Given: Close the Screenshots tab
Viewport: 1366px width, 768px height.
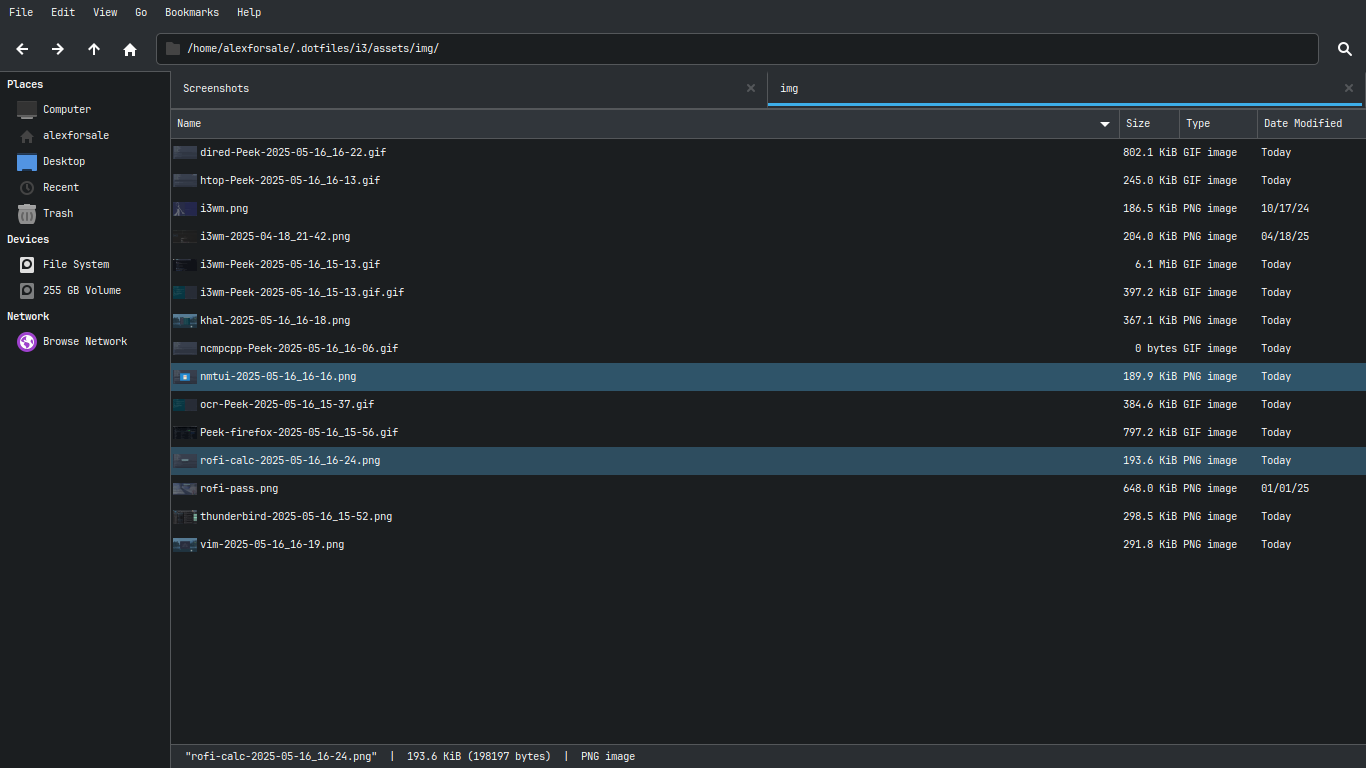Looking at the screenshot, I should point(751,88).
